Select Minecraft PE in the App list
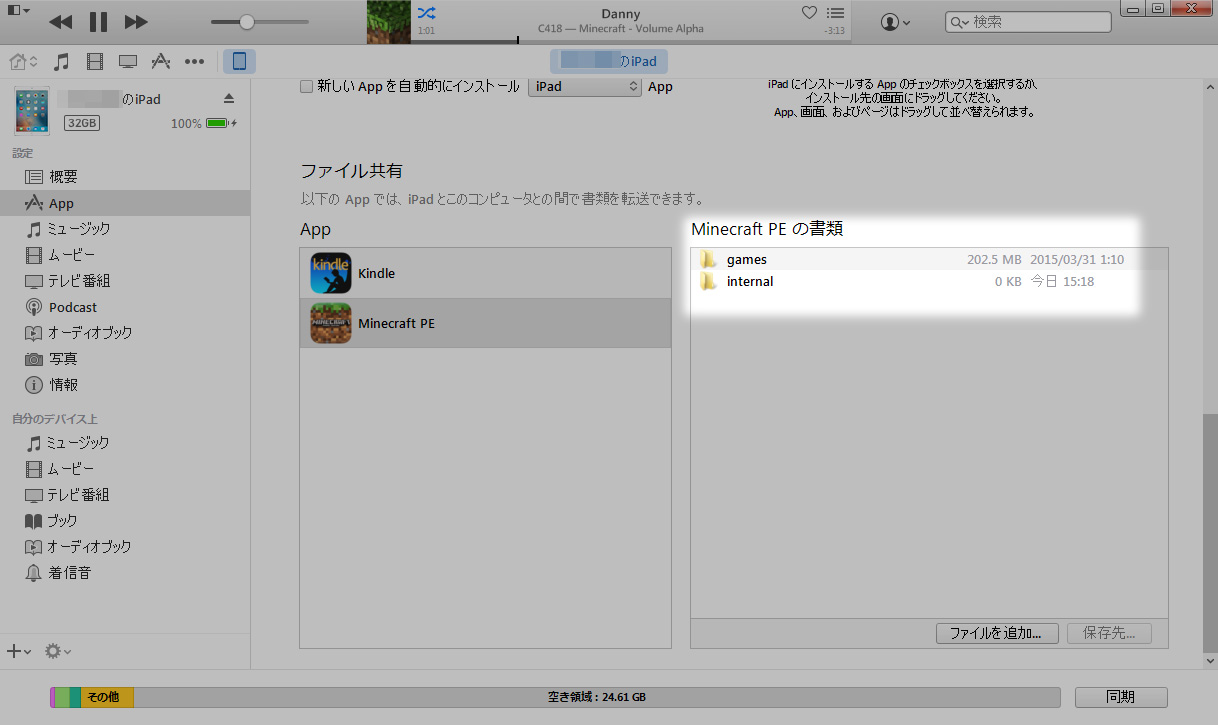The width and height of the screenshot is (1218, 725). click(485, 323)
